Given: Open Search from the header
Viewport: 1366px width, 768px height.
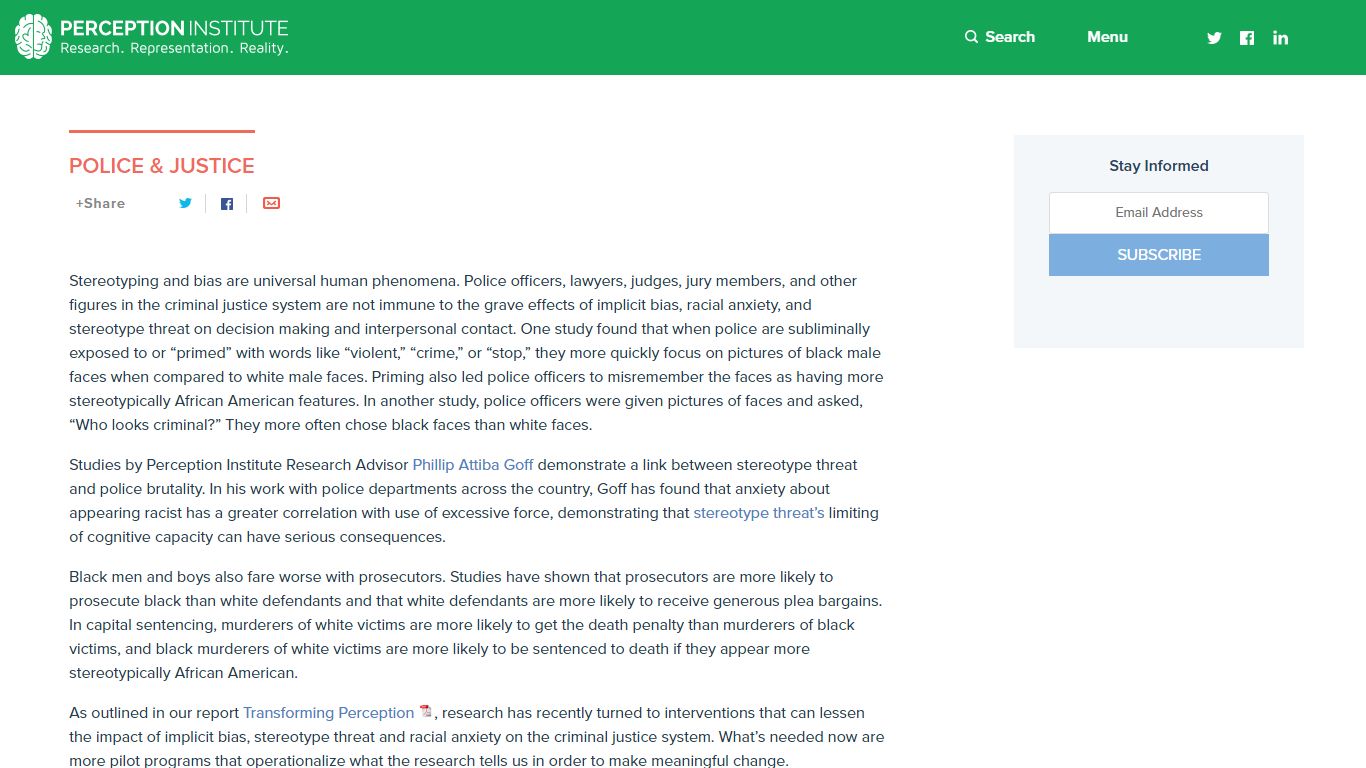Looking at the screenshot, I should (1000, 37).
